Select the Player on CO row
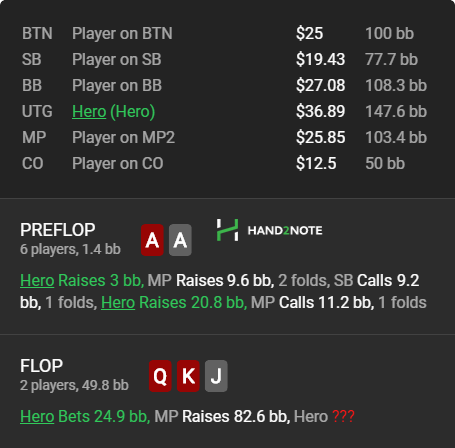The image size is (455, 448). click(224, 163)
